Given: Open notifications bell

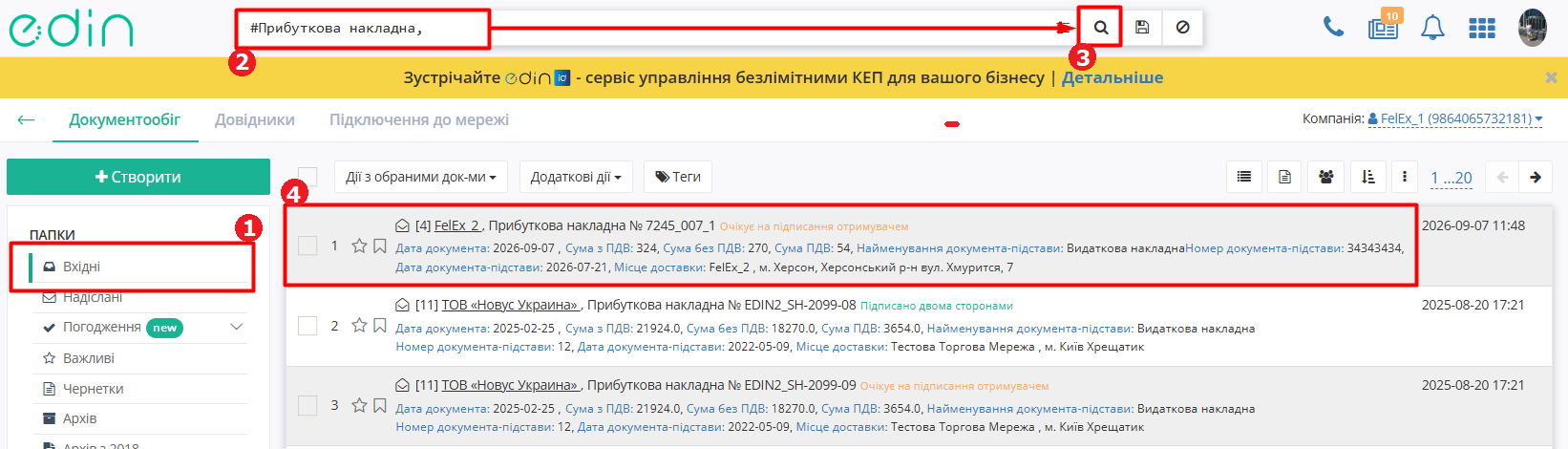Looking at the screenshot, I should (x=1432, y=28).
